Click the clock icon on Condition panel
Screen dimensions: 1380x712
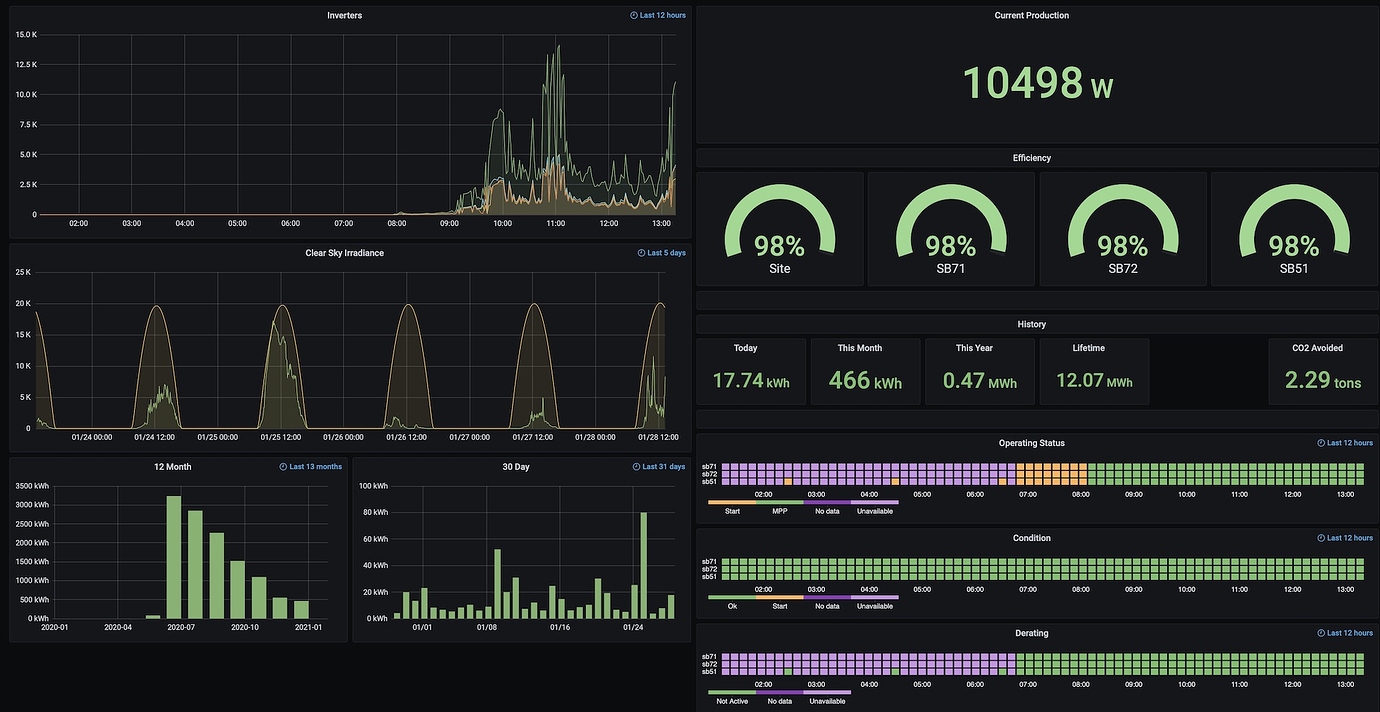click(x=1321, y=538)
